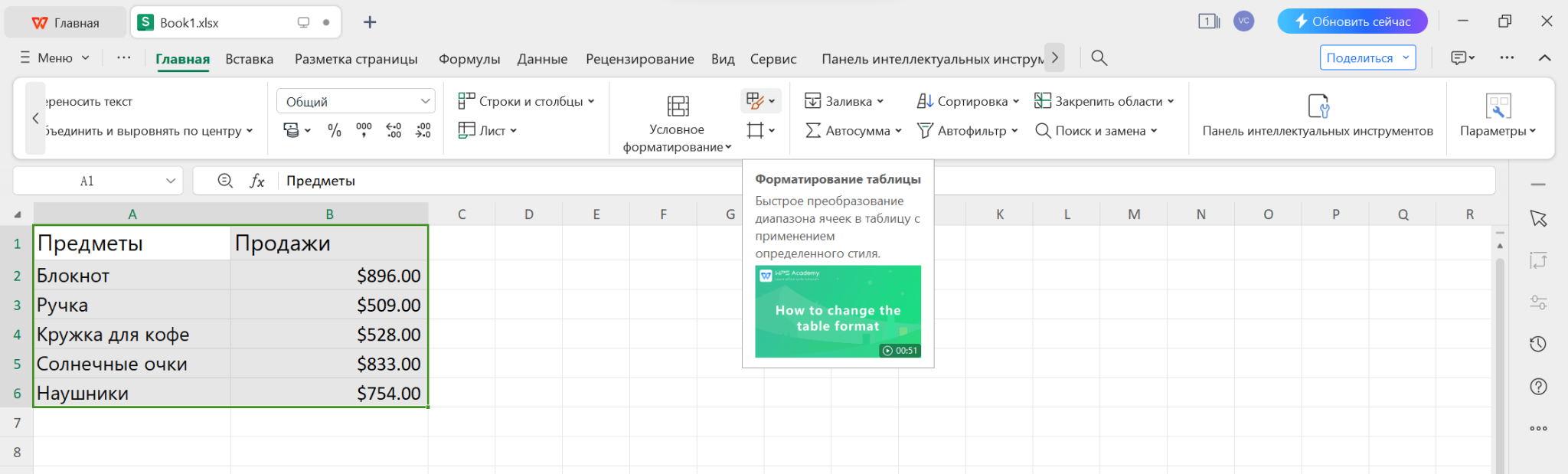Play the table format tutorial video thumbnail

pyautogui.click(x=838, y=312)
